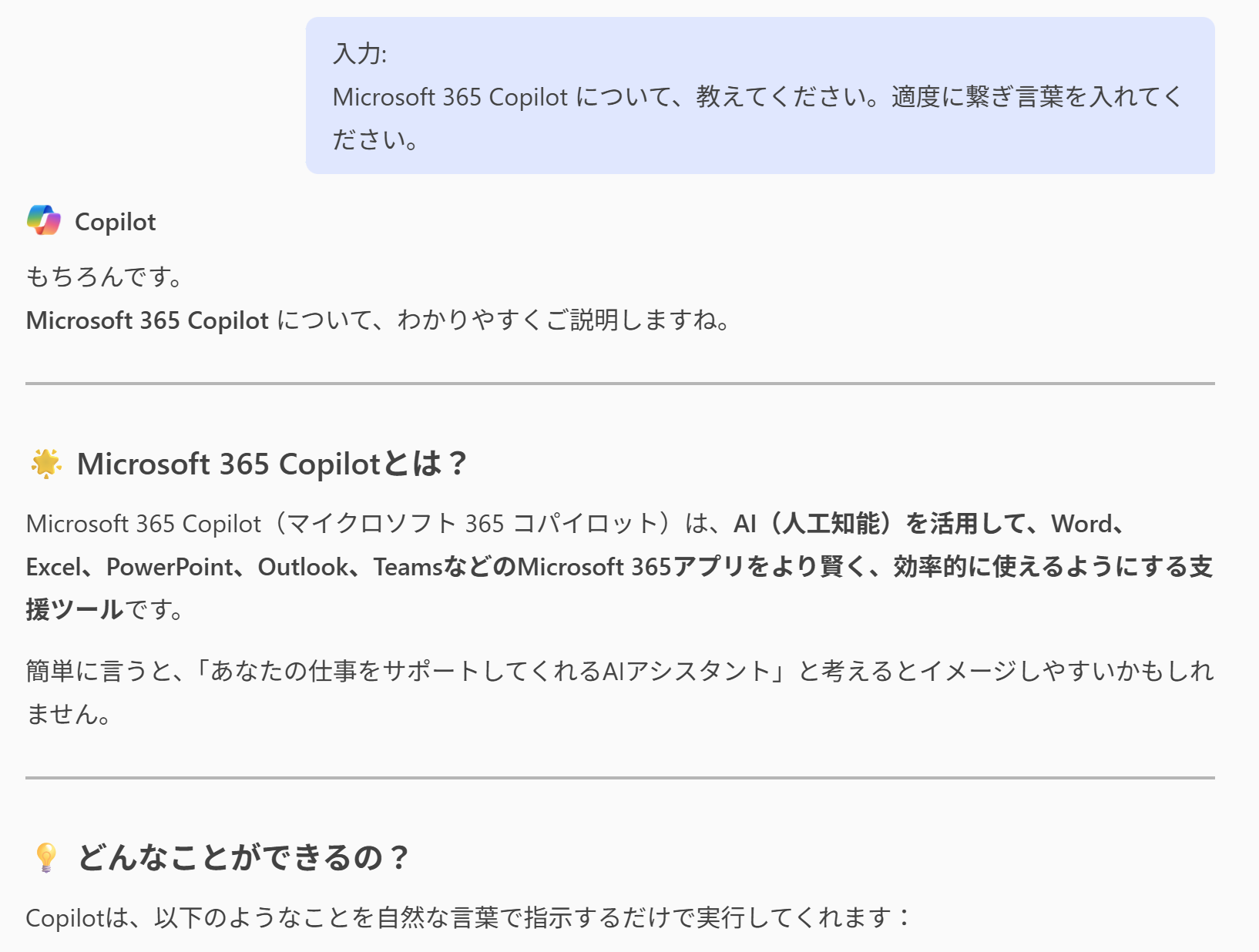The height and width of the screenshot is (952, 1259).
Task: Click the bold word "Outlook"
Action: pos(303,567)
